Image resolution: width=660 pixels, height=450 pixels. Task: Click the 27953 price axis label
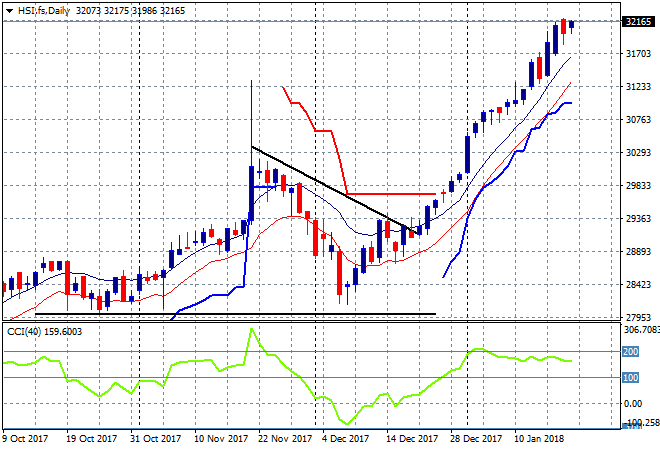pyautogui.click(x=636, y=318)
